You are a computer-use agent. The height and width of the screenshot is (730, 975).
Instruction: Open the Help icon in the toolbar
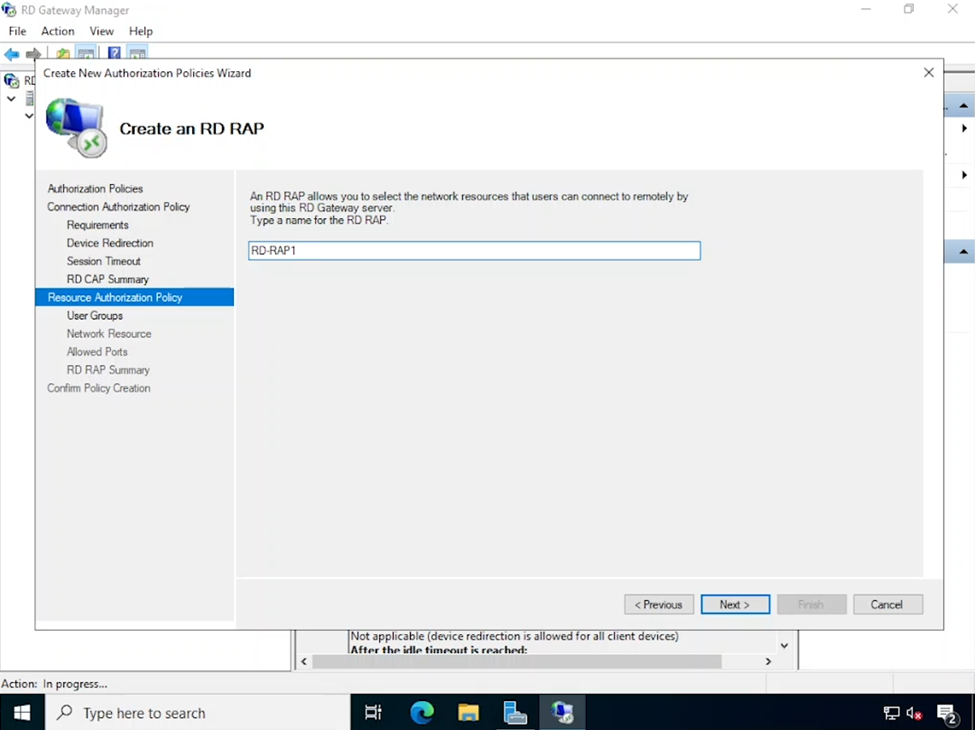[114, 52]
